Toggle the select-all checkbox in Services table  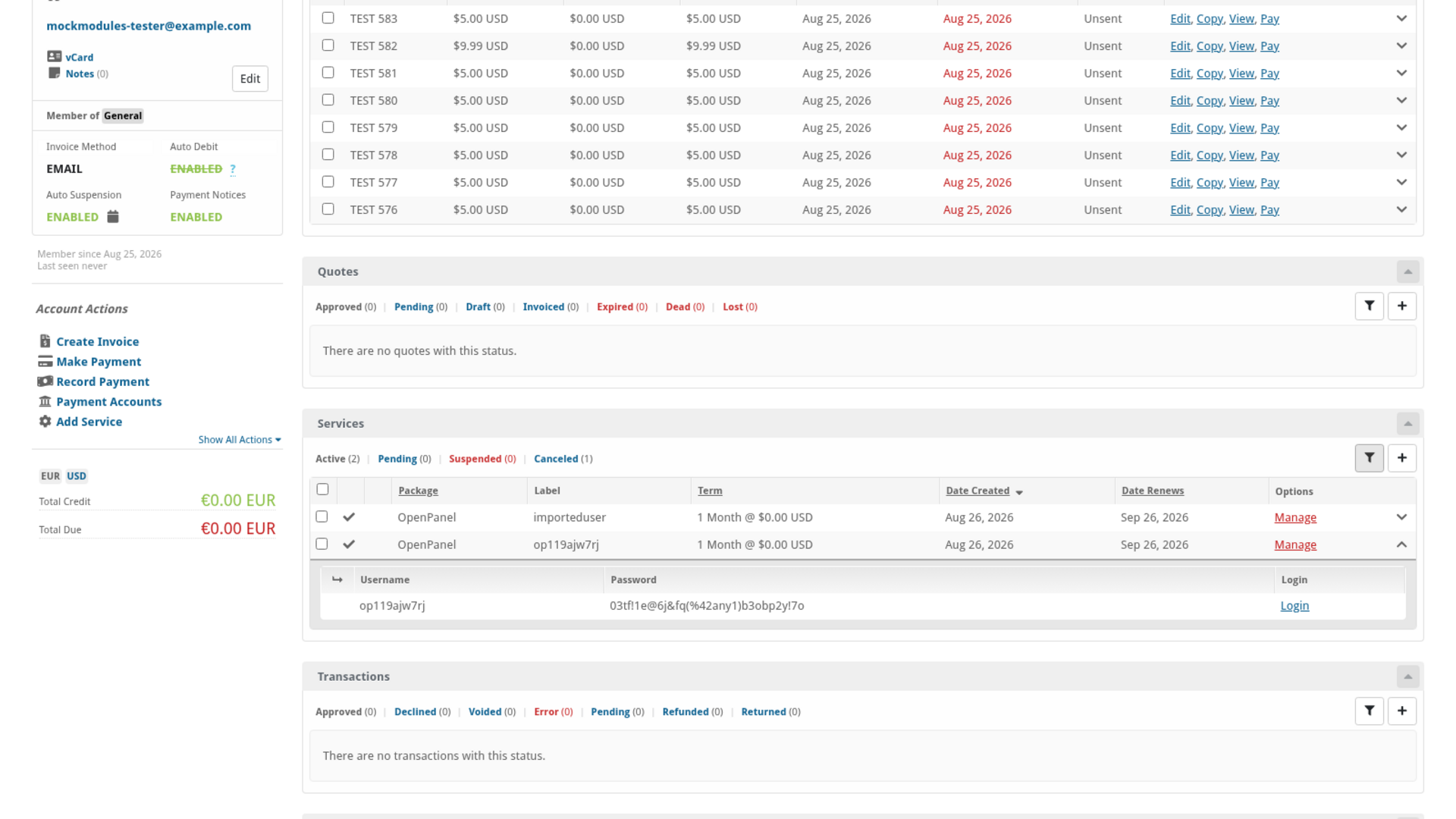pos(322,489)
